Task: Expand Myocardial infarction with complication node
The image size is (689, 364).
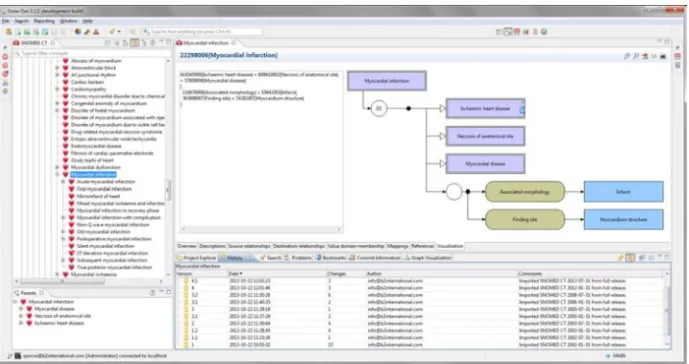Action: point(63,218)
